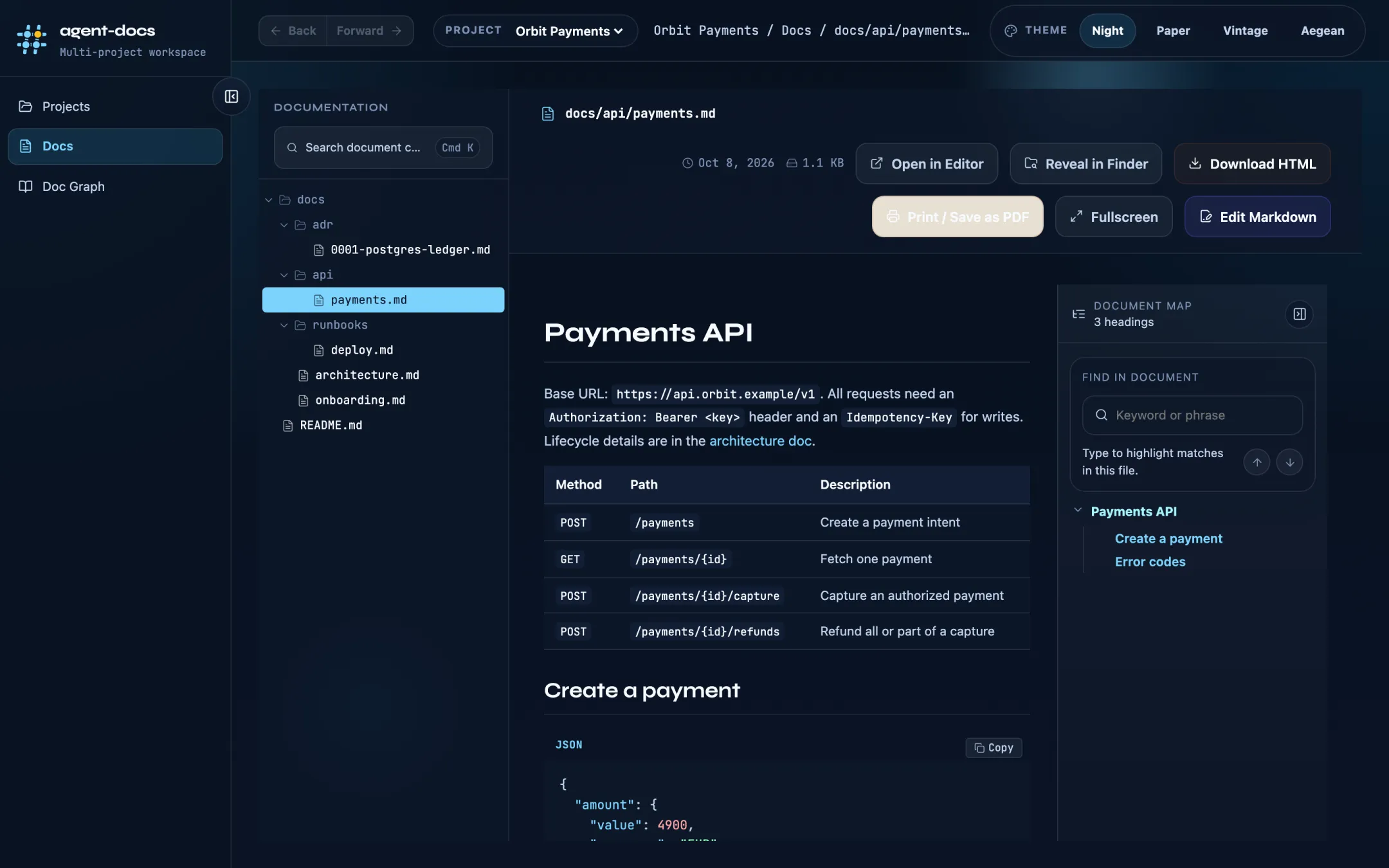Image resolution: width=1389 pixels, height=868 pixels.
Task: Collapse the runbooks folder
Action: [284, 325]
